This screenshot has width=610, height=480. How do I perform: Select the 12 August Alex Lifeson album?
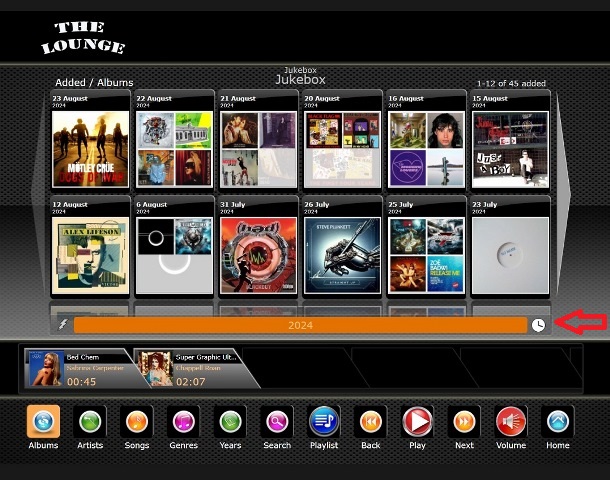90,255
